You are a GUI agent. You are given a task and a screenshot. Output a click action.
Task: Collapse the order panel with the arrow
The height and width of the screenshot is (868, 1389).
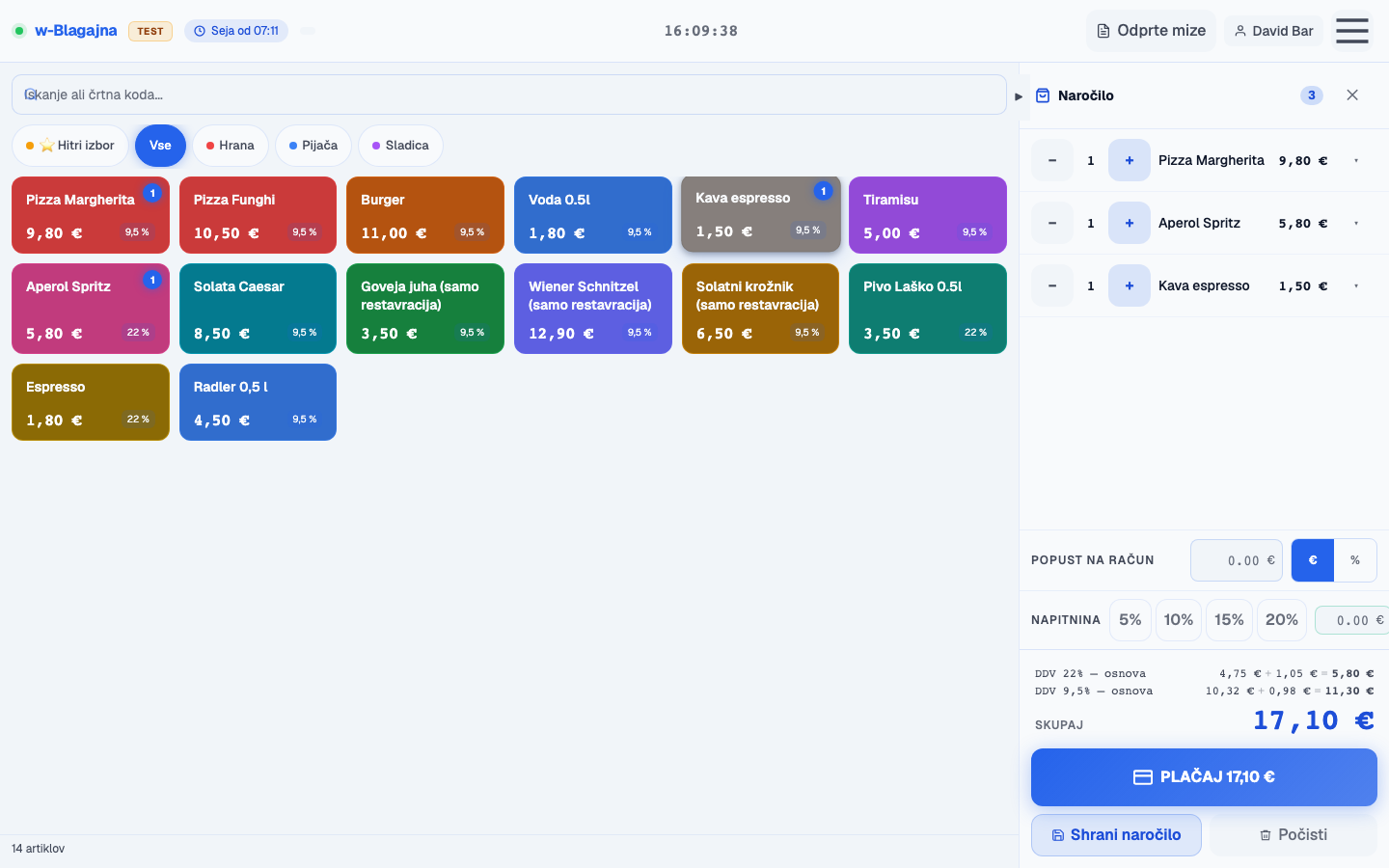[x=1019, y=96]
